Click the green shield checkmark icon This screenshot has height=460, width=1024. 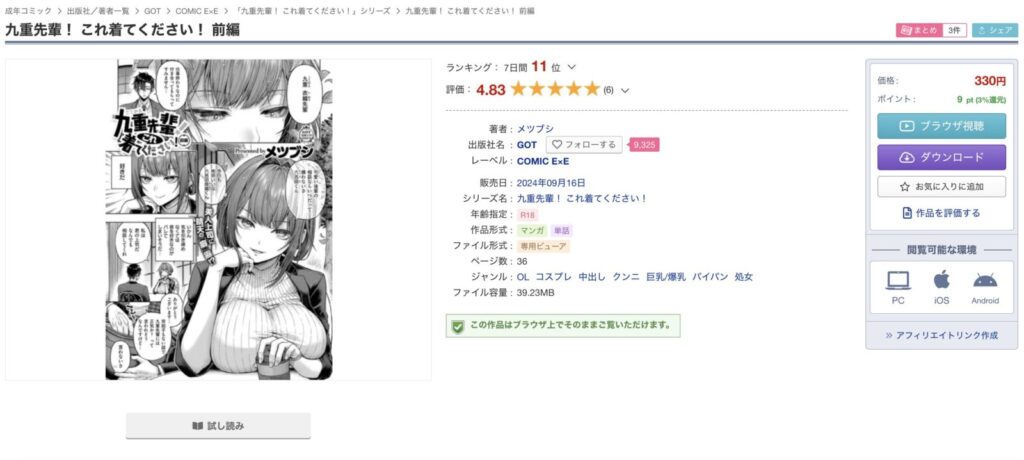pyautogui.click(x=458, y=325)
